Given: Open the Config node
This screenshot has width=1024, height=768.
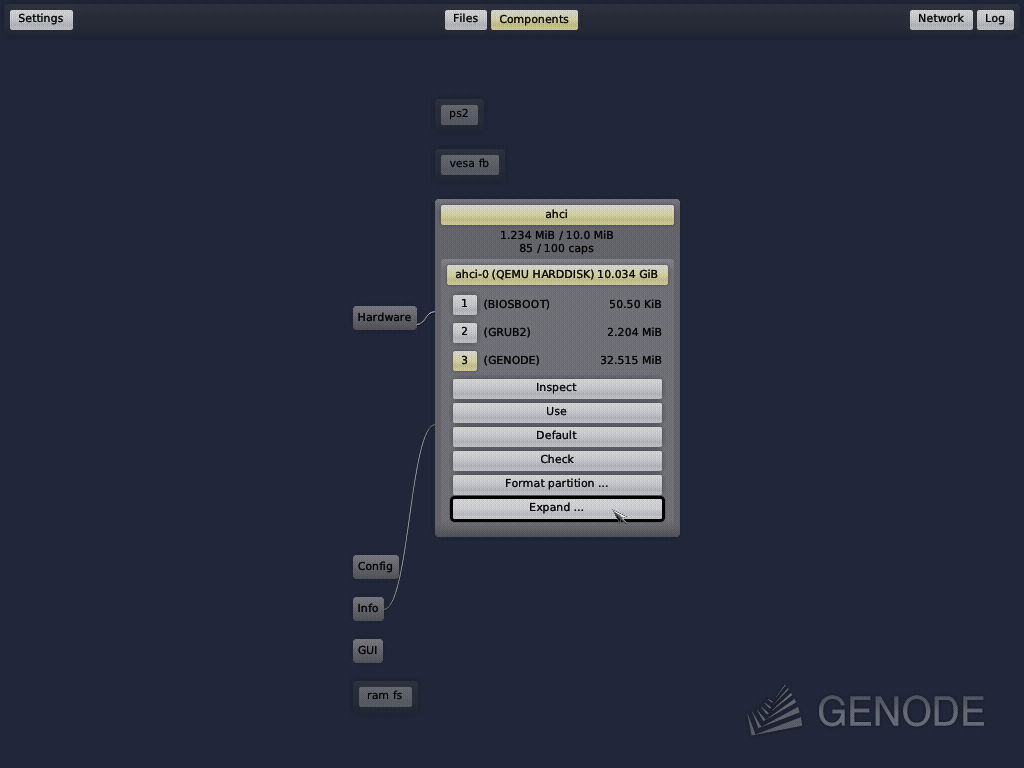Looking at the screenshot, I should 375,566.
